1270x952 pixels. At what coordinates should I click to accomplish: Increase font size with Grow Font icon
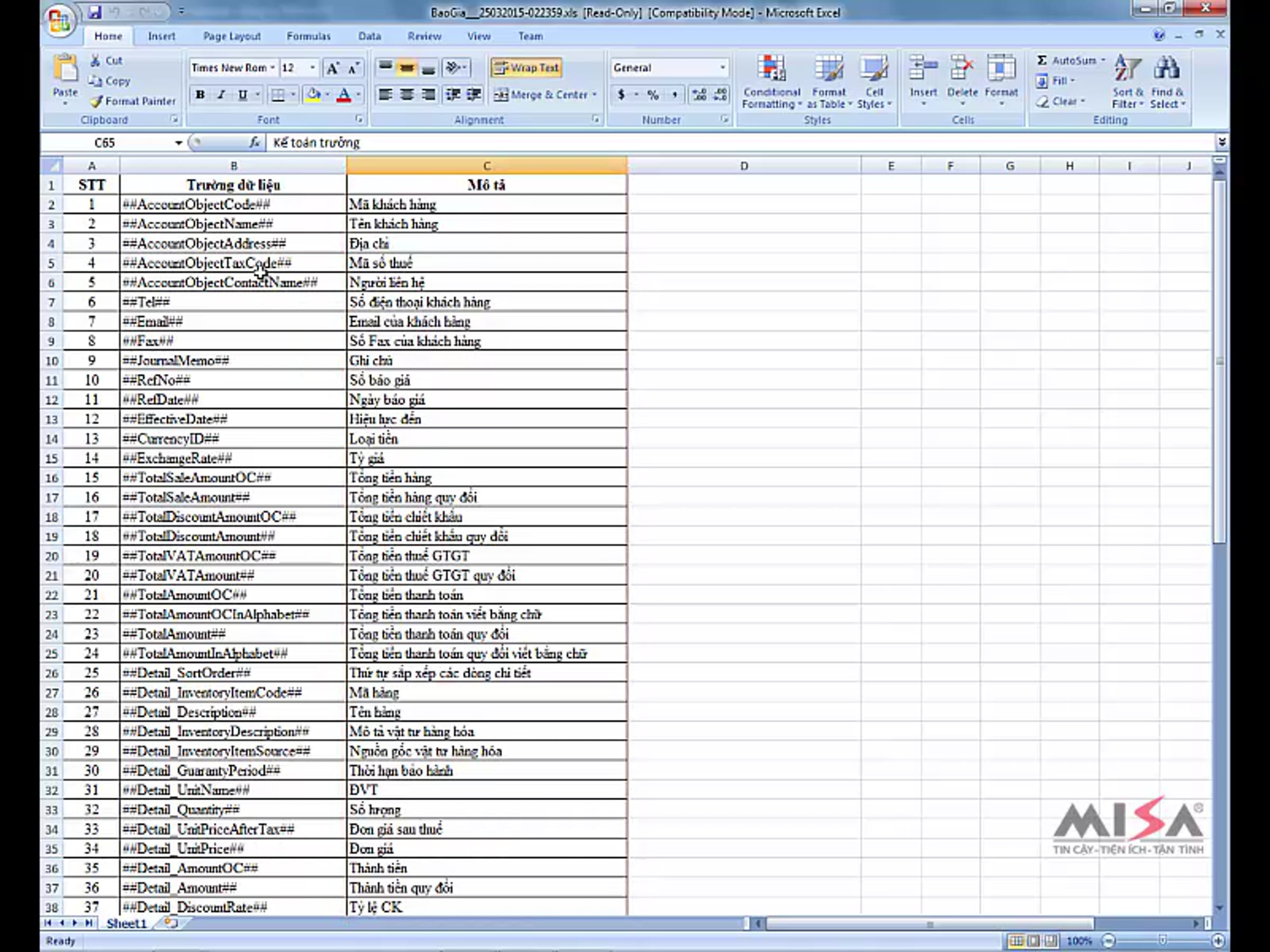[x=332, y=68]
